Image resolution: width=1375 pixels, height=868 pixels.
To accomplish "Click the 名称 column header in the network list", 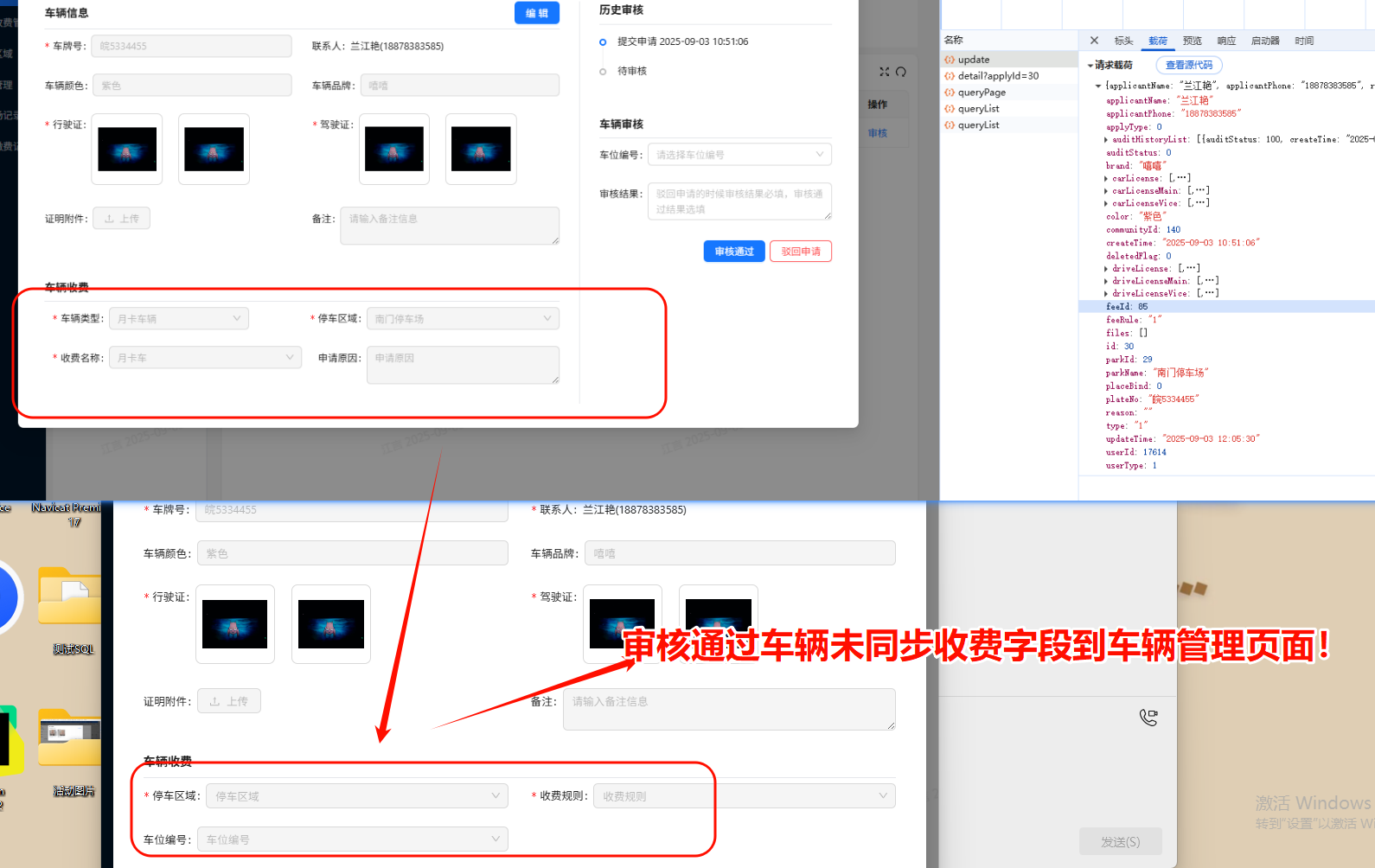I will 954,40.
